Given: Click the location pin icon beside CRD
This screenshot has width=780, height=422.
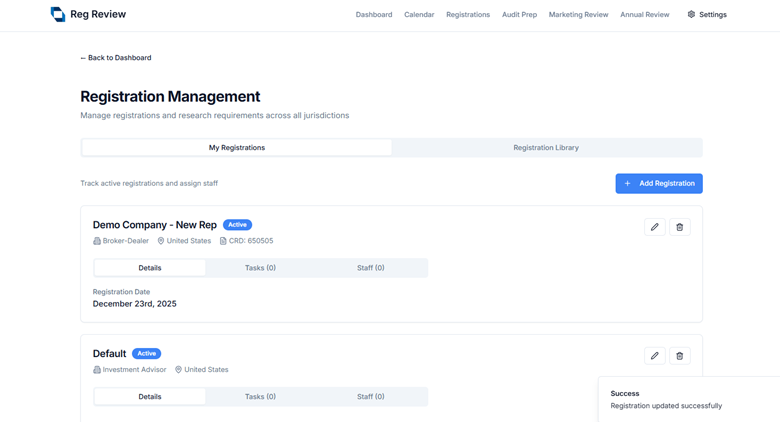Looking at the screenshot, I should tap(161, 241).
